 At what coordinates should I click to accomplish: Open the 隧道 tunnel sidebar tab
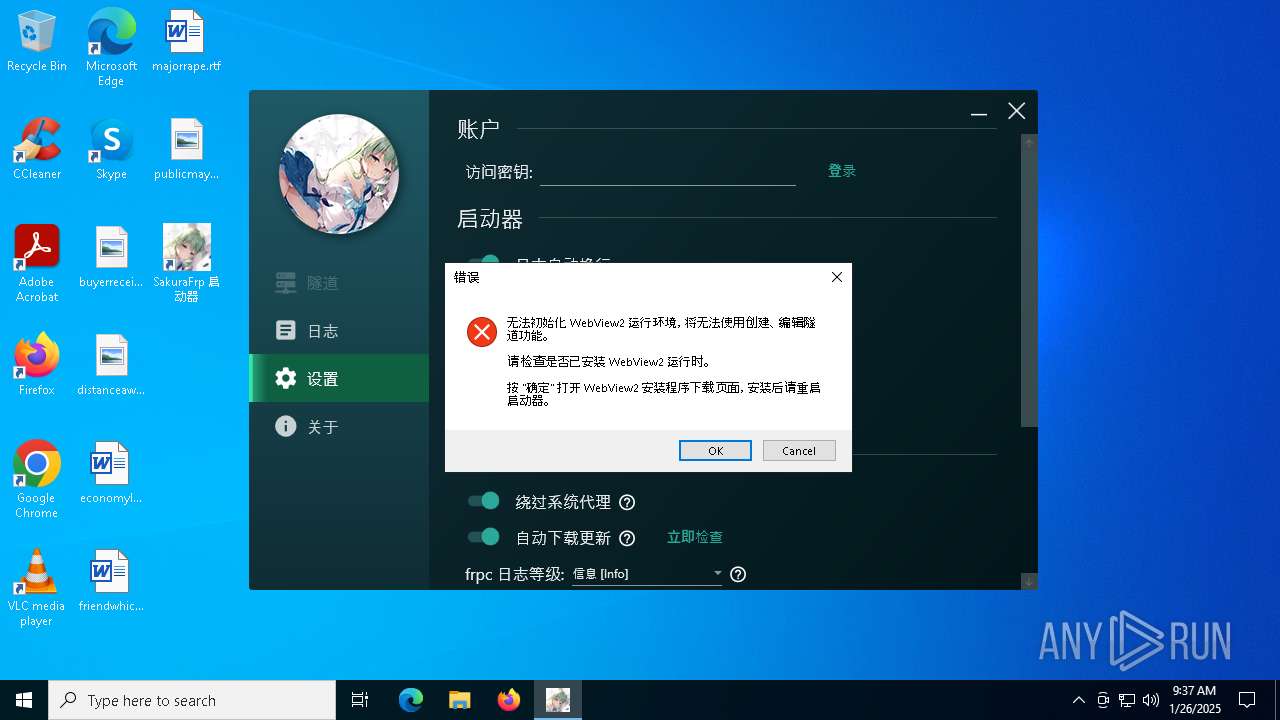point(339,283)
